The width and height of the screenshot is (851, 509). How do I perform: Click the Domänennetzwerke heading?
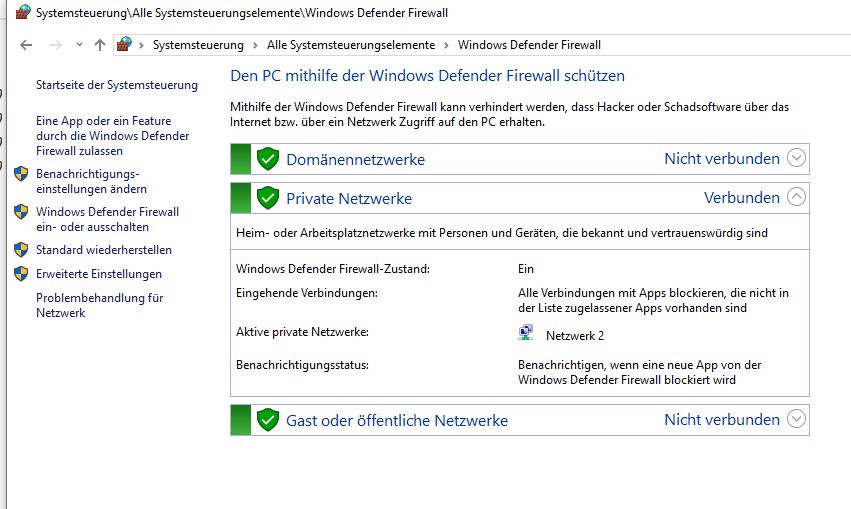click(355, 160)
